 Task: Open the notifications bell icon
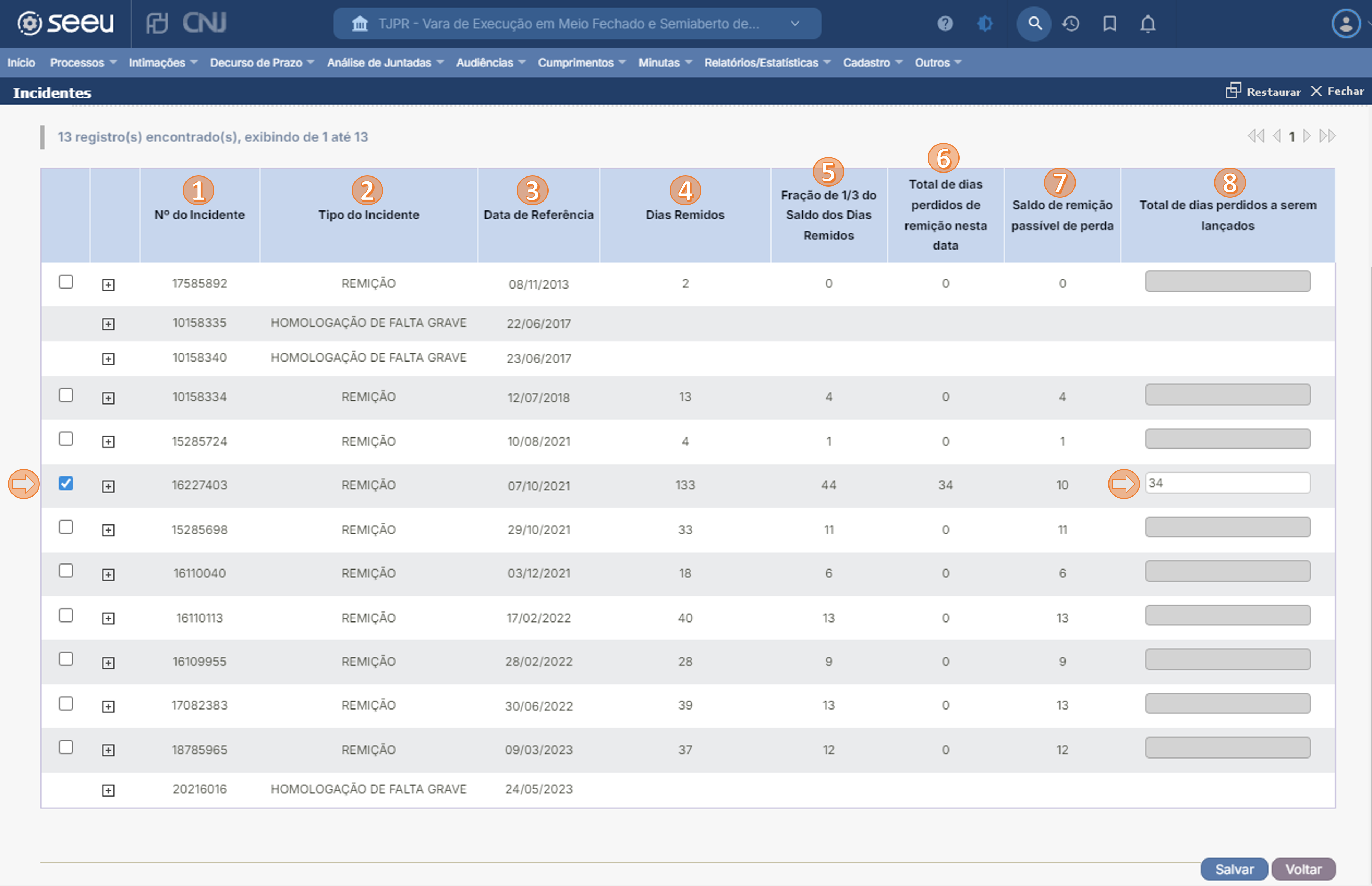click(x=1148, y=24)
